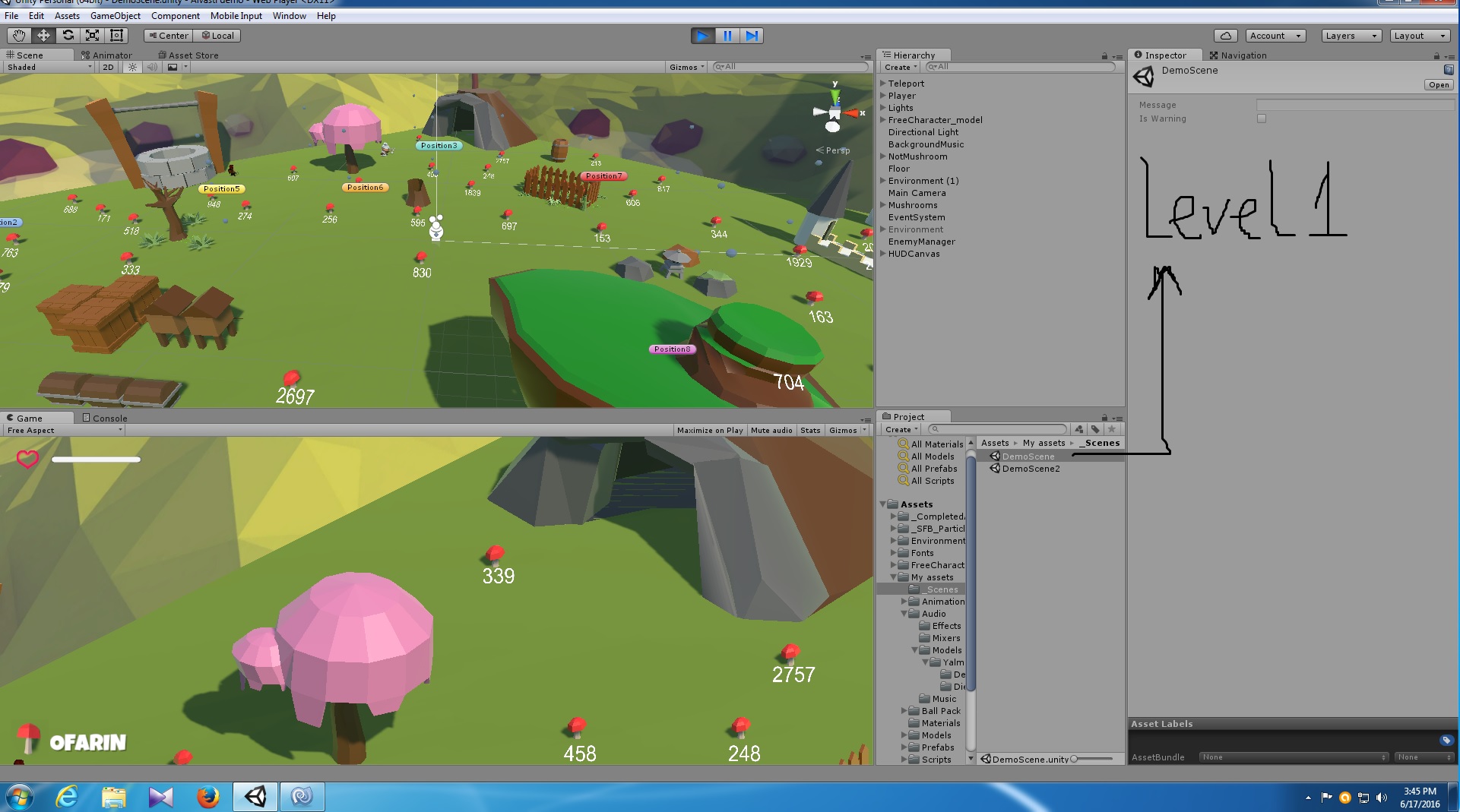This screenshot has height=812, width=1460.
Task: Expand the Player object
Action: coord(883,96)
